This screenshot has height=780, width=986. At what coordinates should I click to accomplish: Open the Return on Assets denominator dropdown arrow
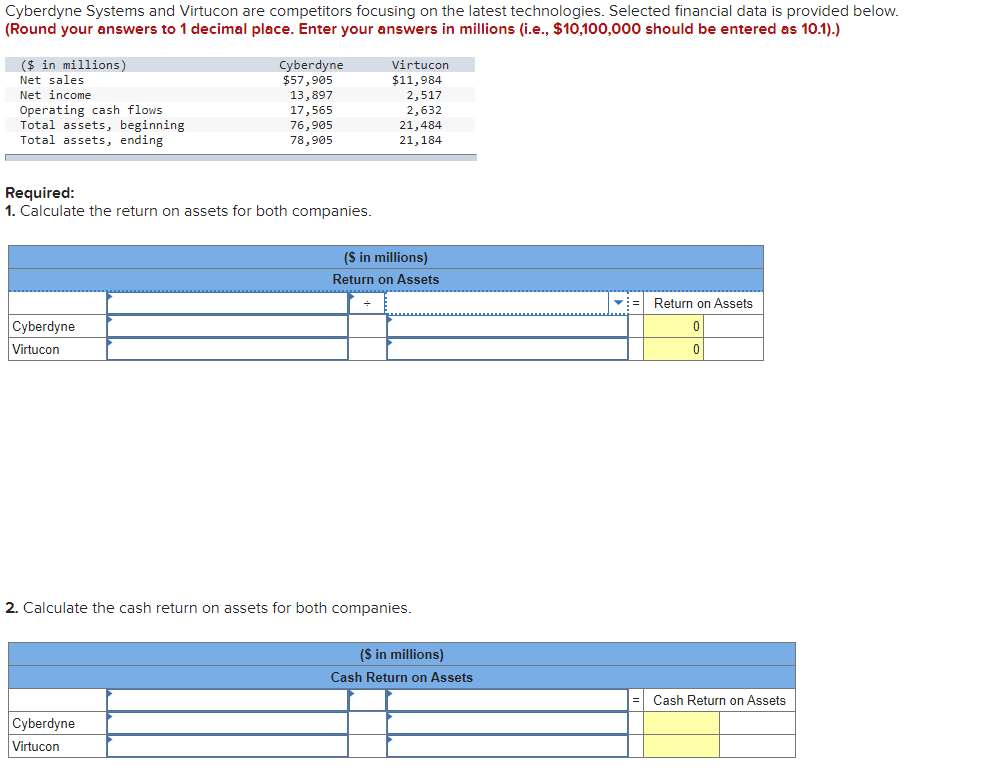[x=618, y=303]
